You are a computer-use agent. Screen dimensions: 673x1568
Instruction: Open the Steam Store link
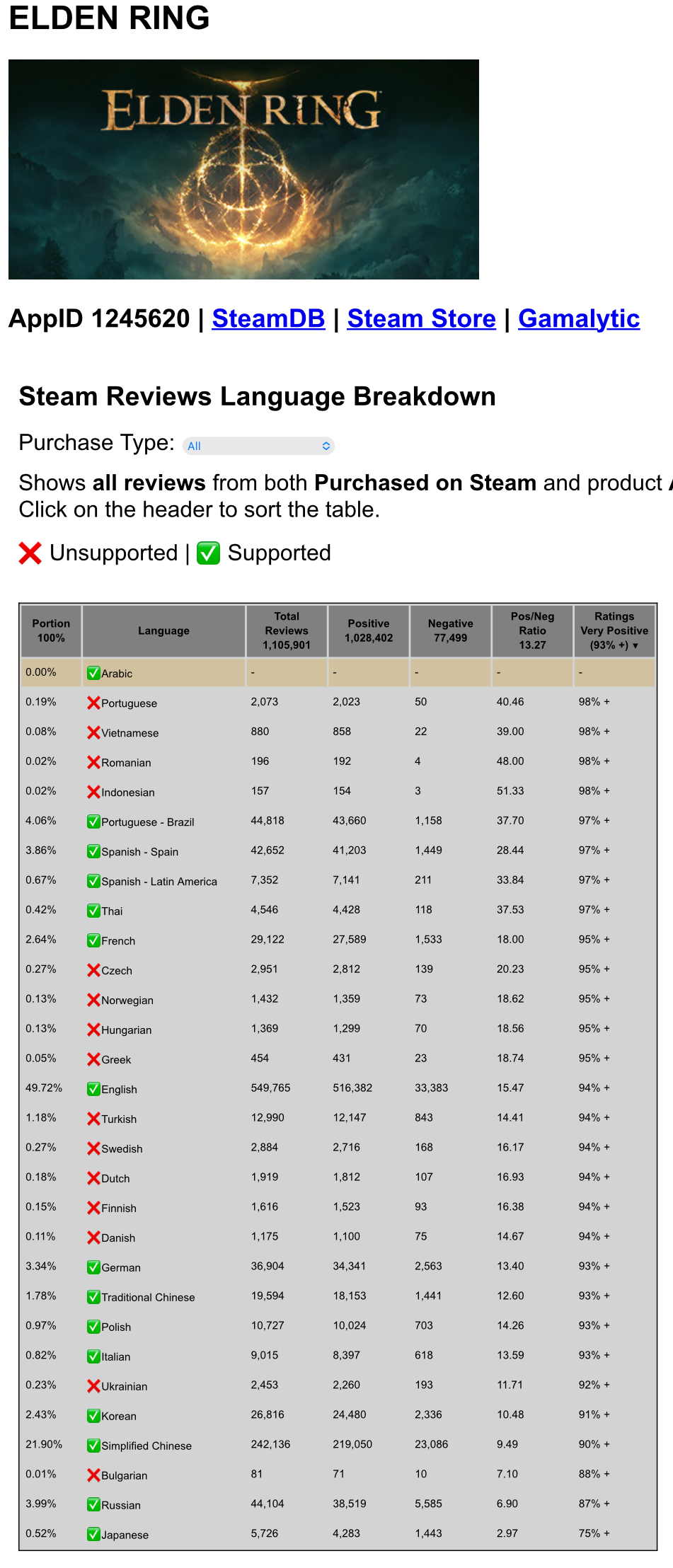(x=421, y=318)
